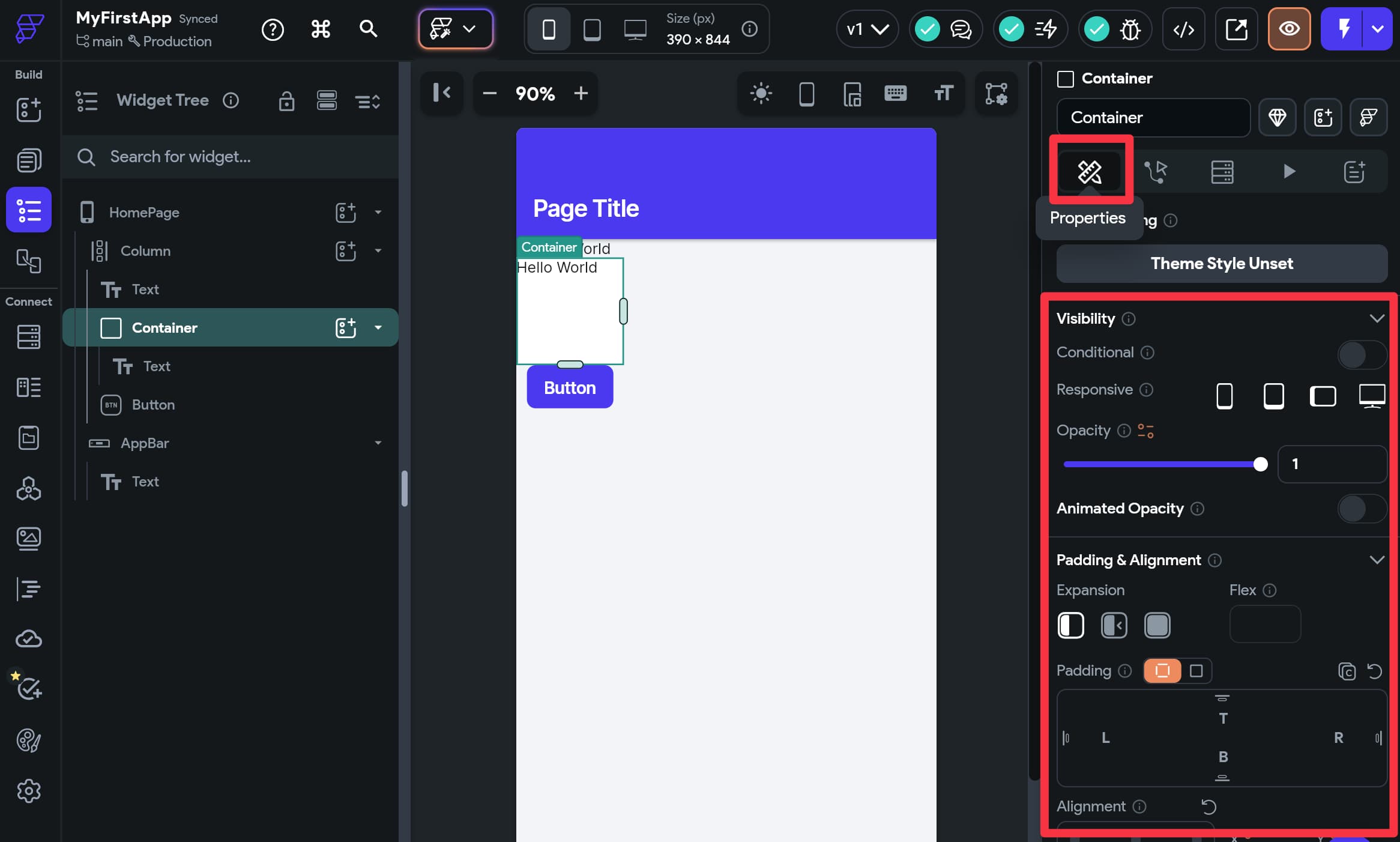
Task: Open the project settings gear icon
Action: pyautogui.click(x=29, y=791)
